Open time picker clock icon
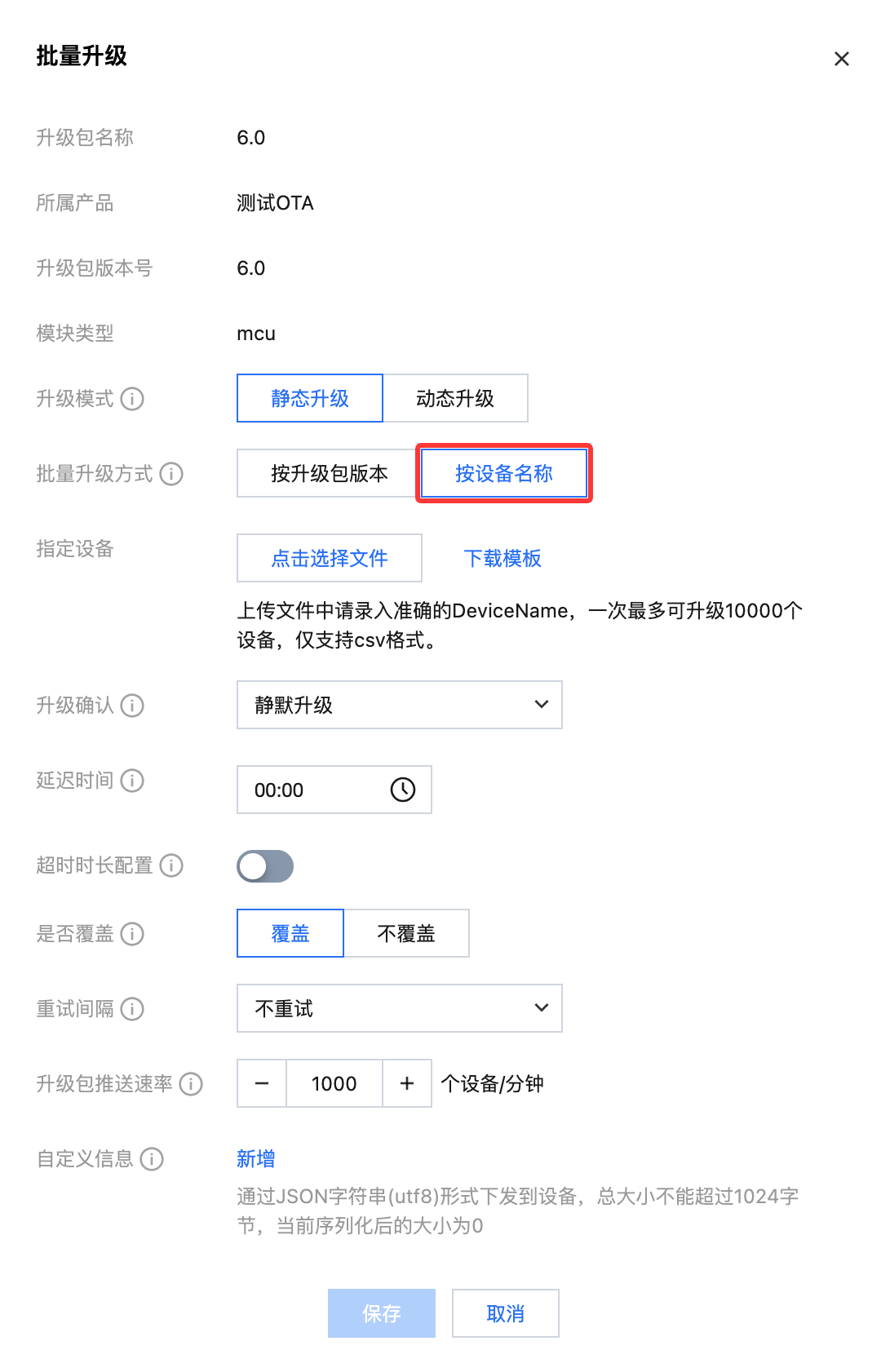The image size is (881, 1372). coord(403,790)
